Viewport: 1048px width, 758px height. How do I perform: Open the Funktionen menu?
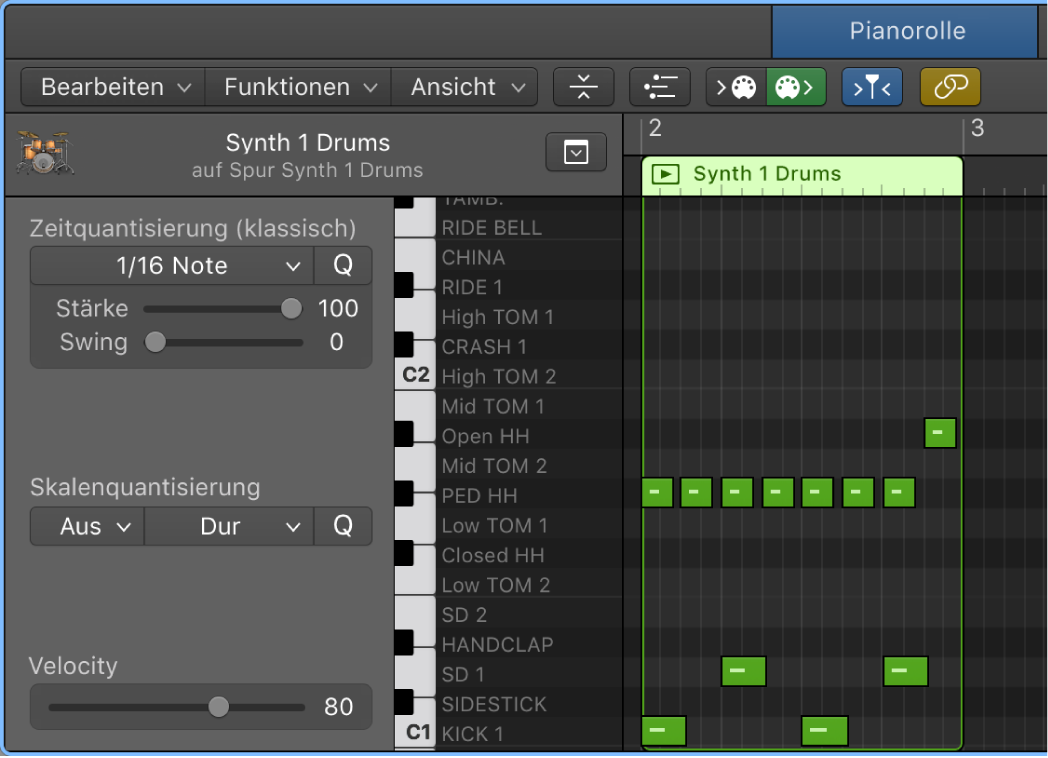click(x=298, y=87)
